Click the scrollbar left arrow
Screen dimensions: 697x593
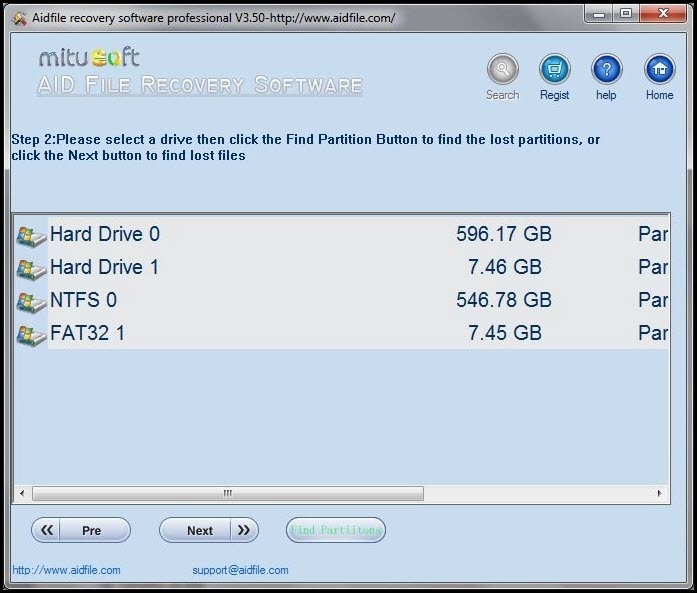click(x=22, y=493)
